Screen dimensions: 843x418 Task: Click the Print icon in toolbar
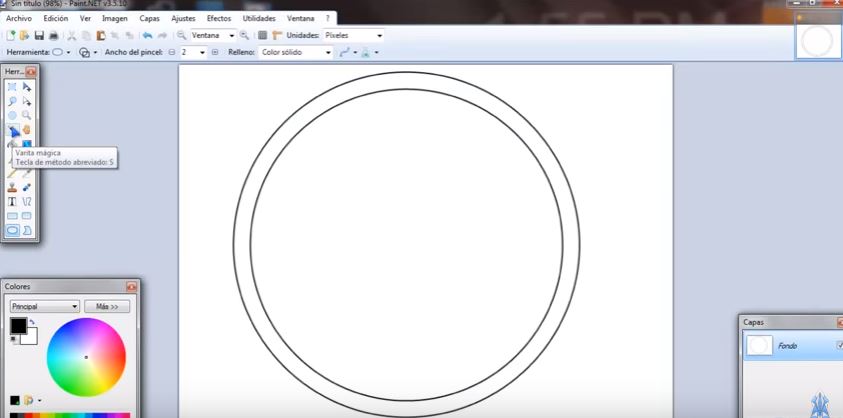click(53, 35)
